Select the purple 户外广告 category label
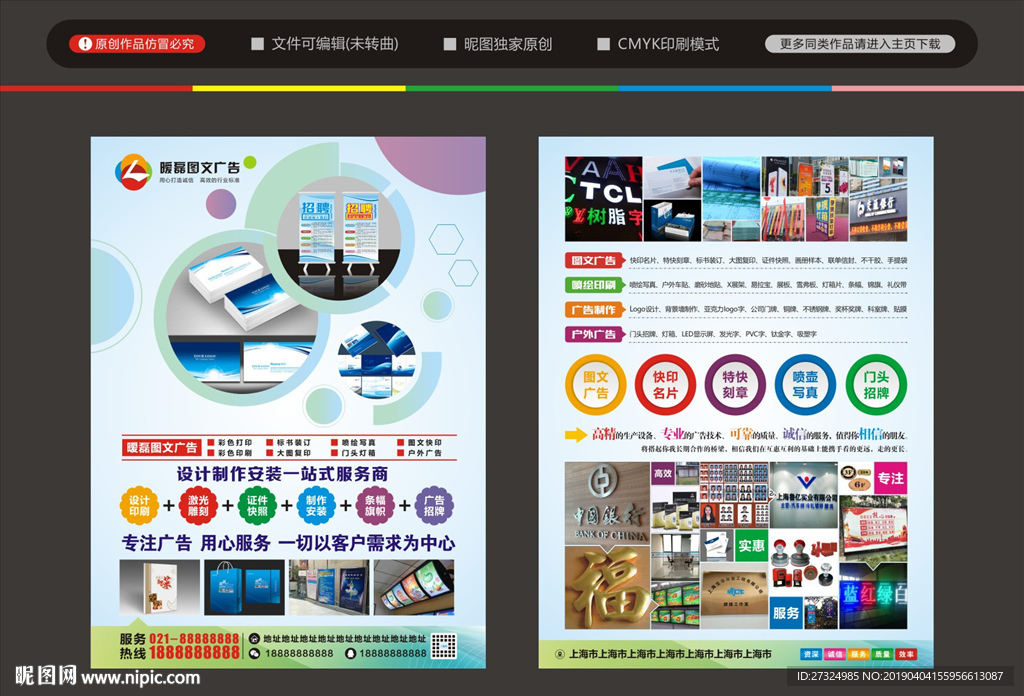1024x696 pixels. (593, 334)
